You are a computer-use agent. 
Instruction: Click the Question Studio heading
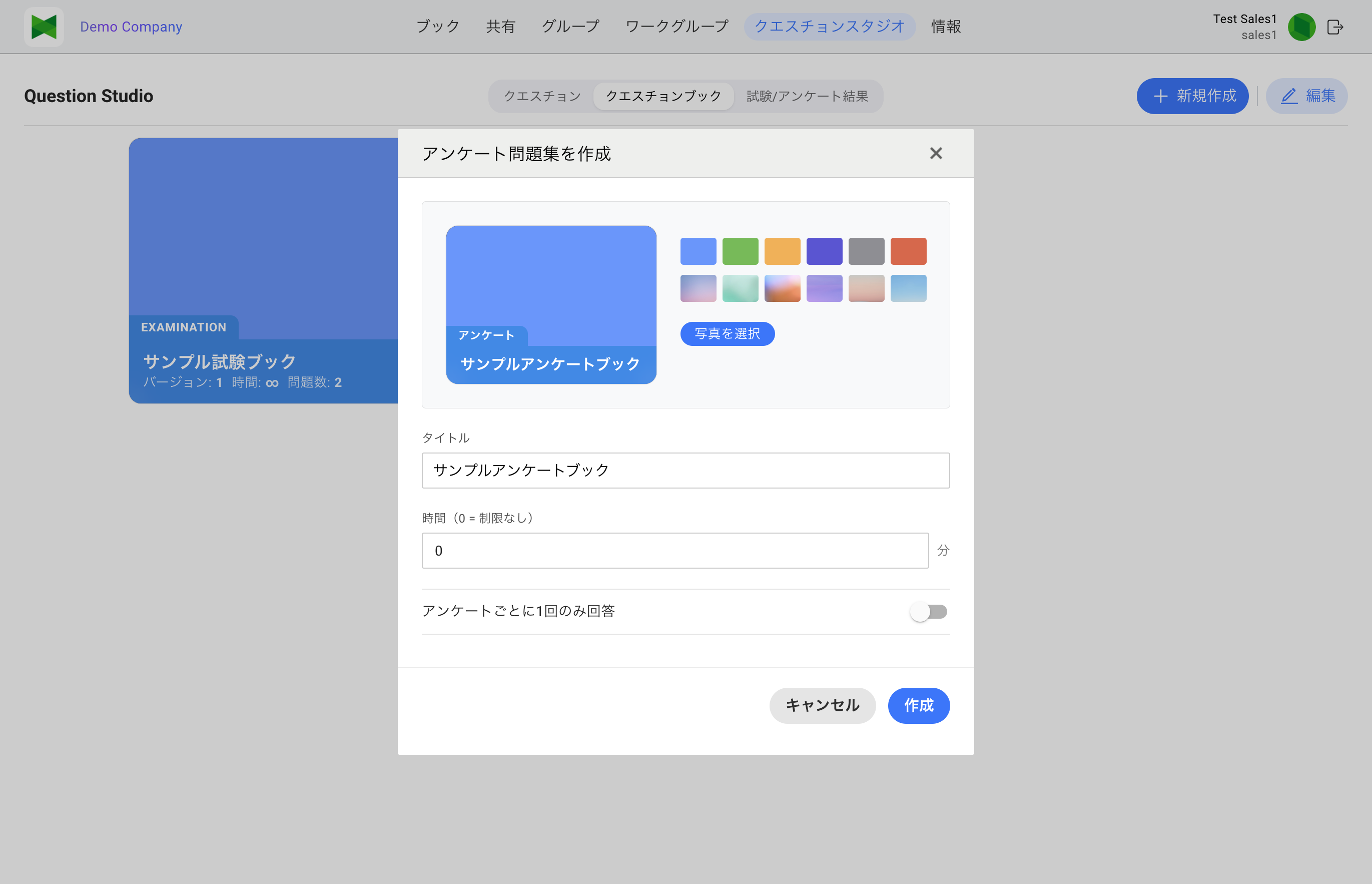pos(89,96)
